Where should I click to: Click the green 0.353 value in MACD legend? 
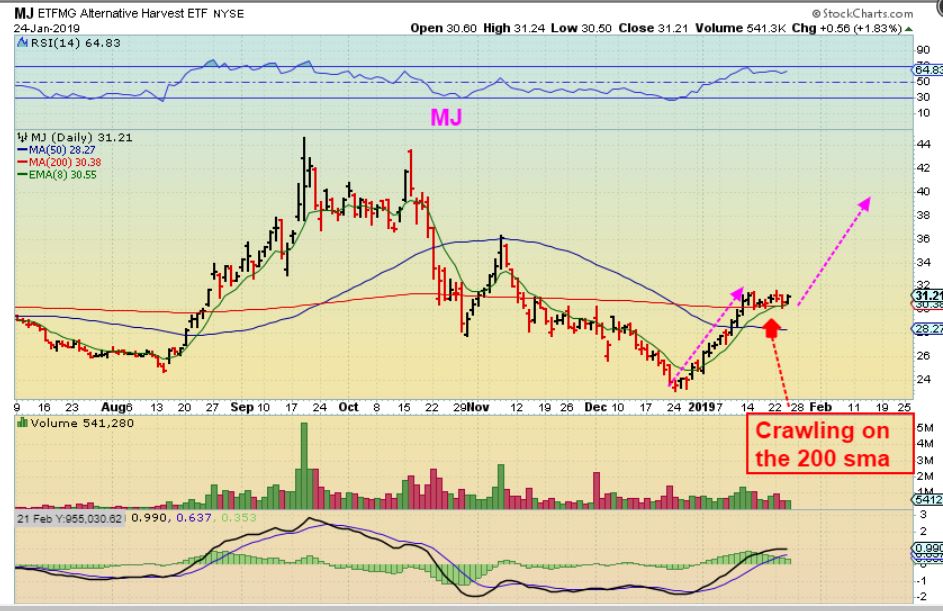239,517
